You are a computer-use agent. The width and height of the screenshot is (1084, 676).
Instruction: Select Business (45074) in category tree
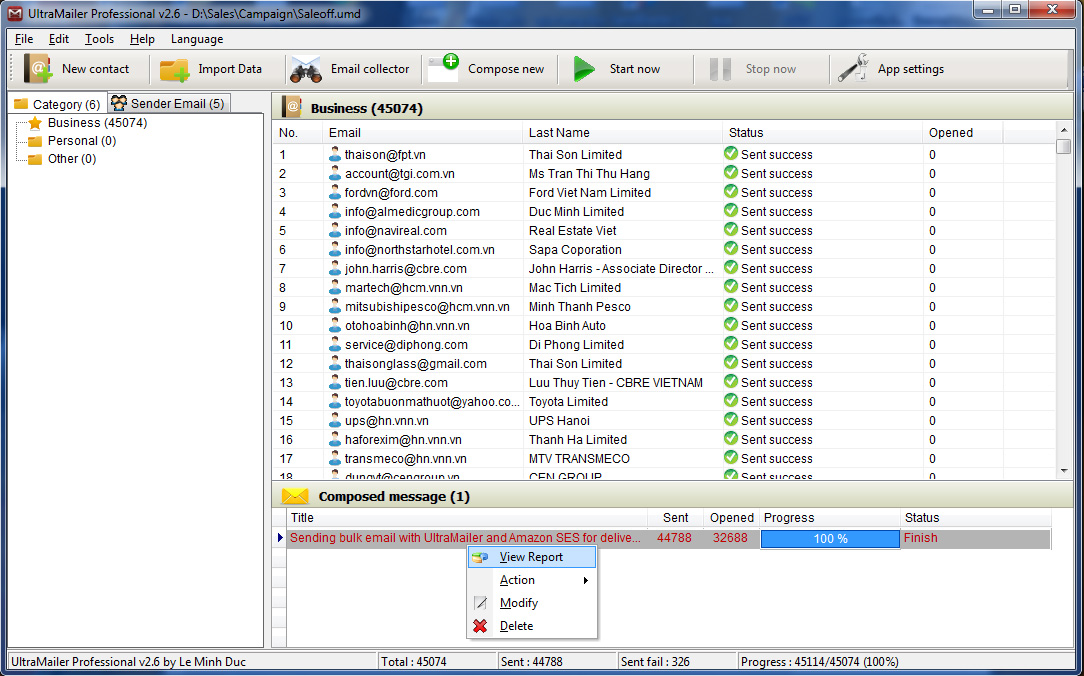pyautogui.click(x=97, y=123)
